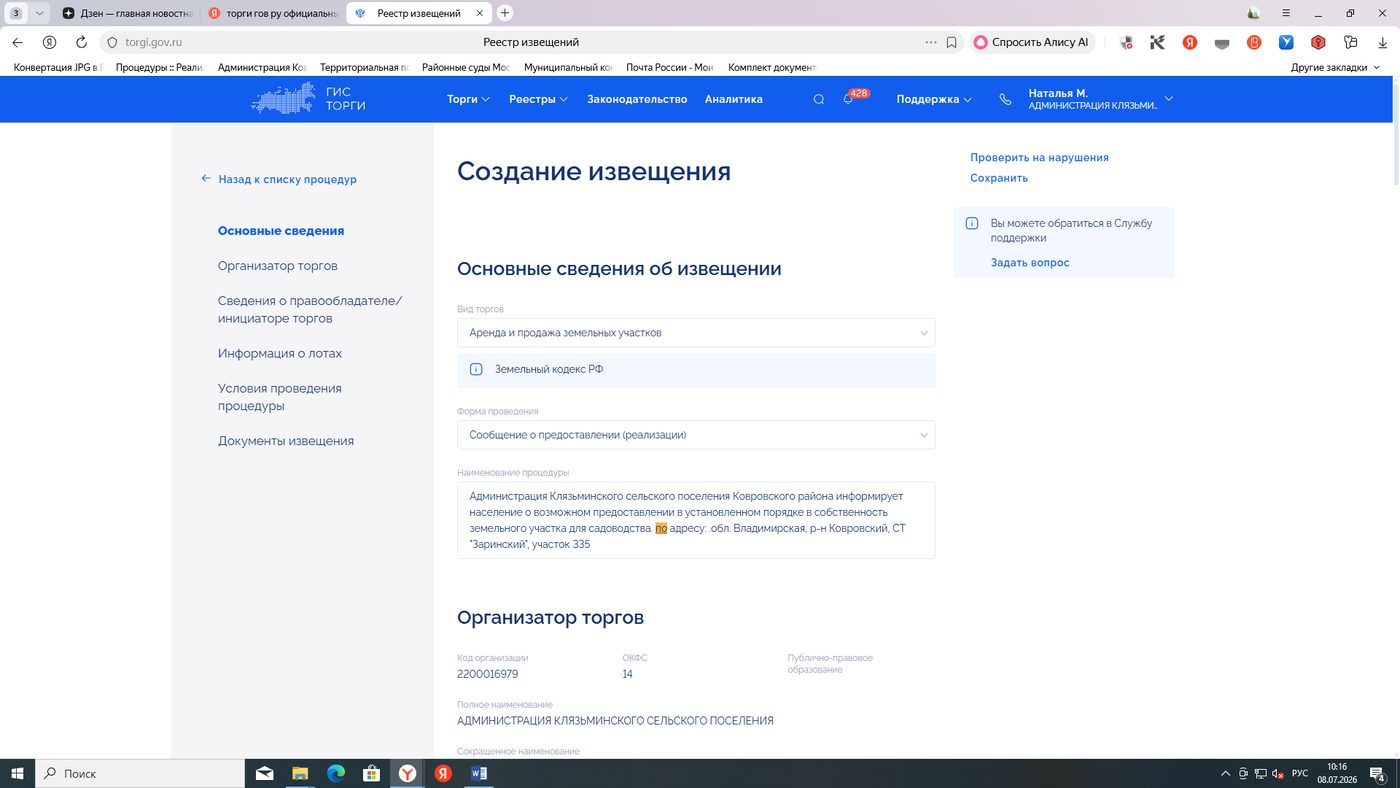Image resolution: width=1400 pixels, height=788 pixels.
Task: Expand the Реестры menu
Action: tap(538, 99)
